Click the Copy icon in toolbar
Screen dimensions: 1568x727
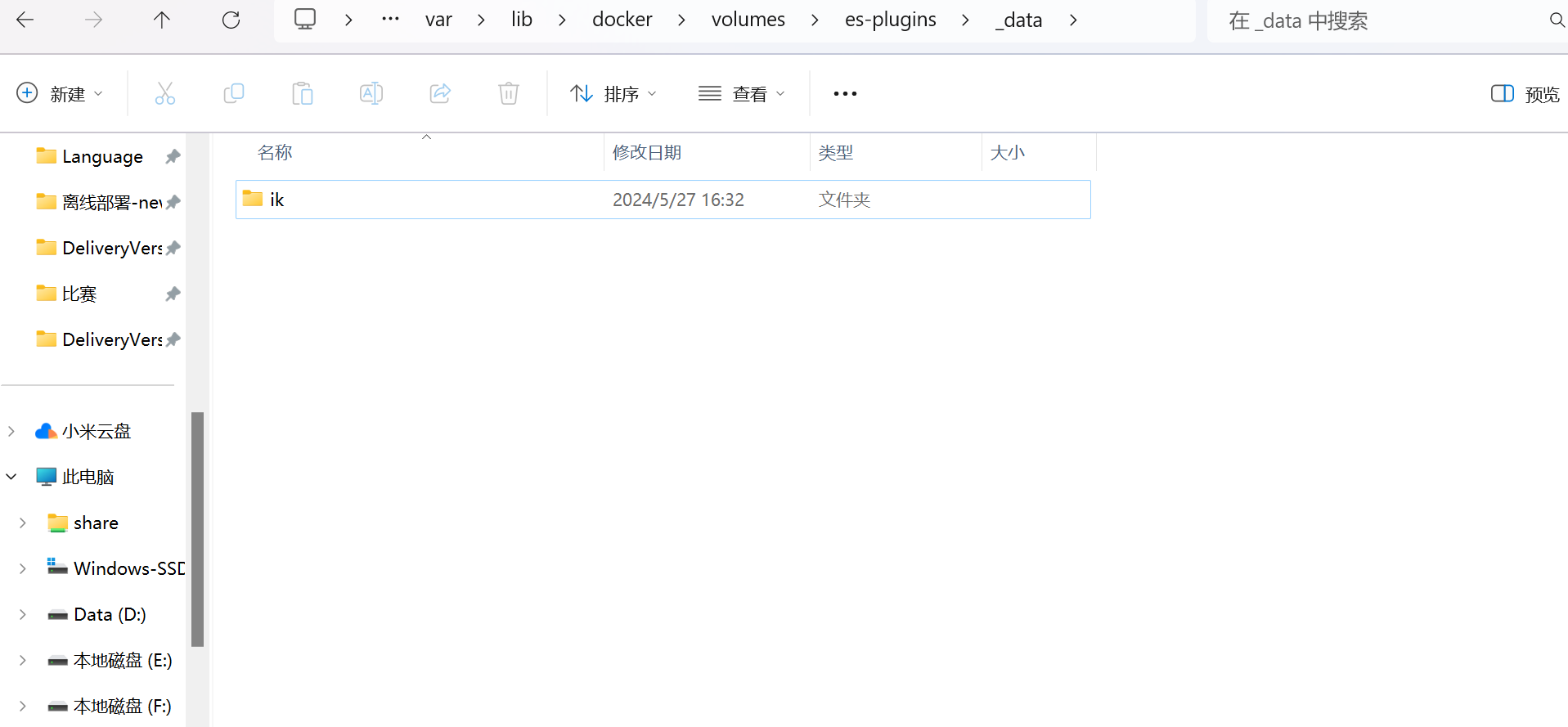(234, 94)
